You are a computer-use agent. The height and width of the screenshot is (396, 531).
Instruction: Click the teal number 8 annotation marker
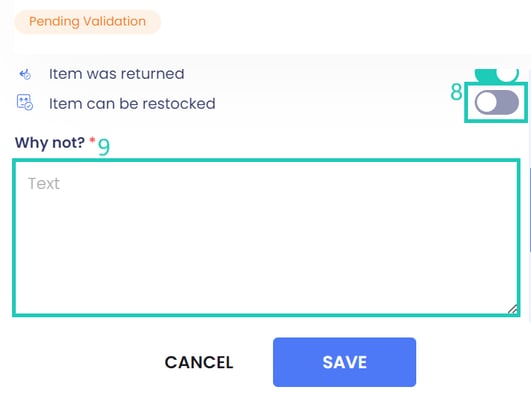tap(456, 92)
